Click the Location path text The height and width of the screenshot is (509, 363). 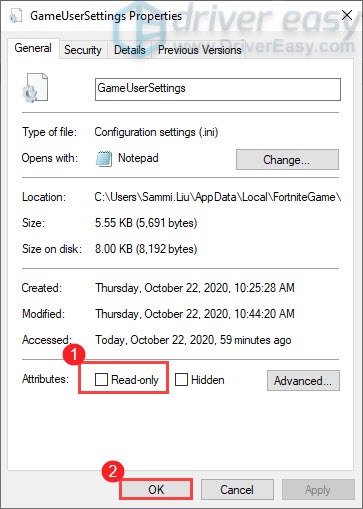pyautogui.click(x=218, y=197)
